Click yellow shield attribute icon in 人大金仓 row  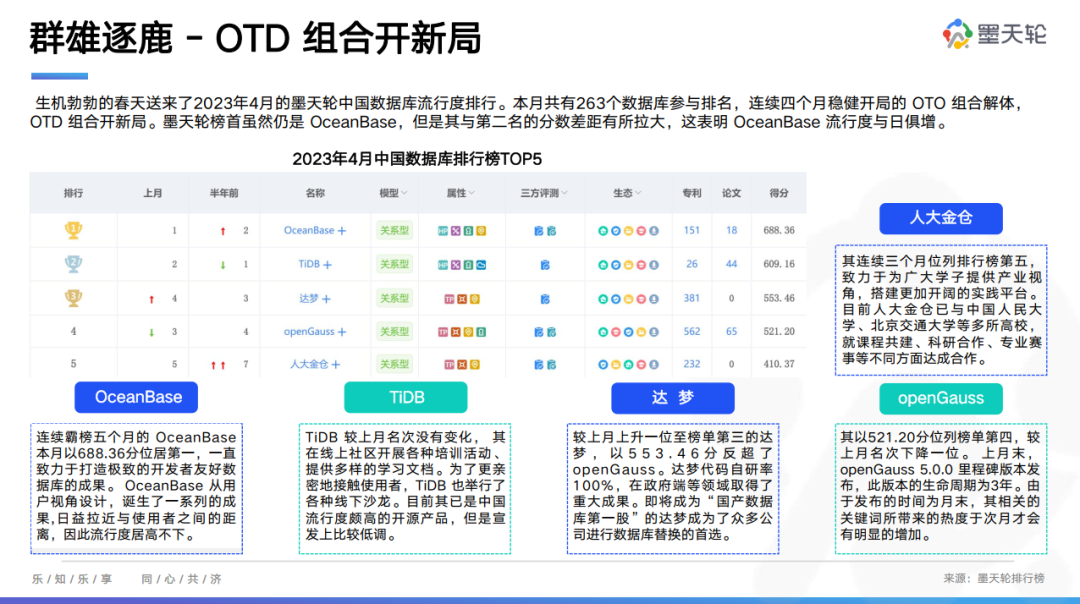475,364
